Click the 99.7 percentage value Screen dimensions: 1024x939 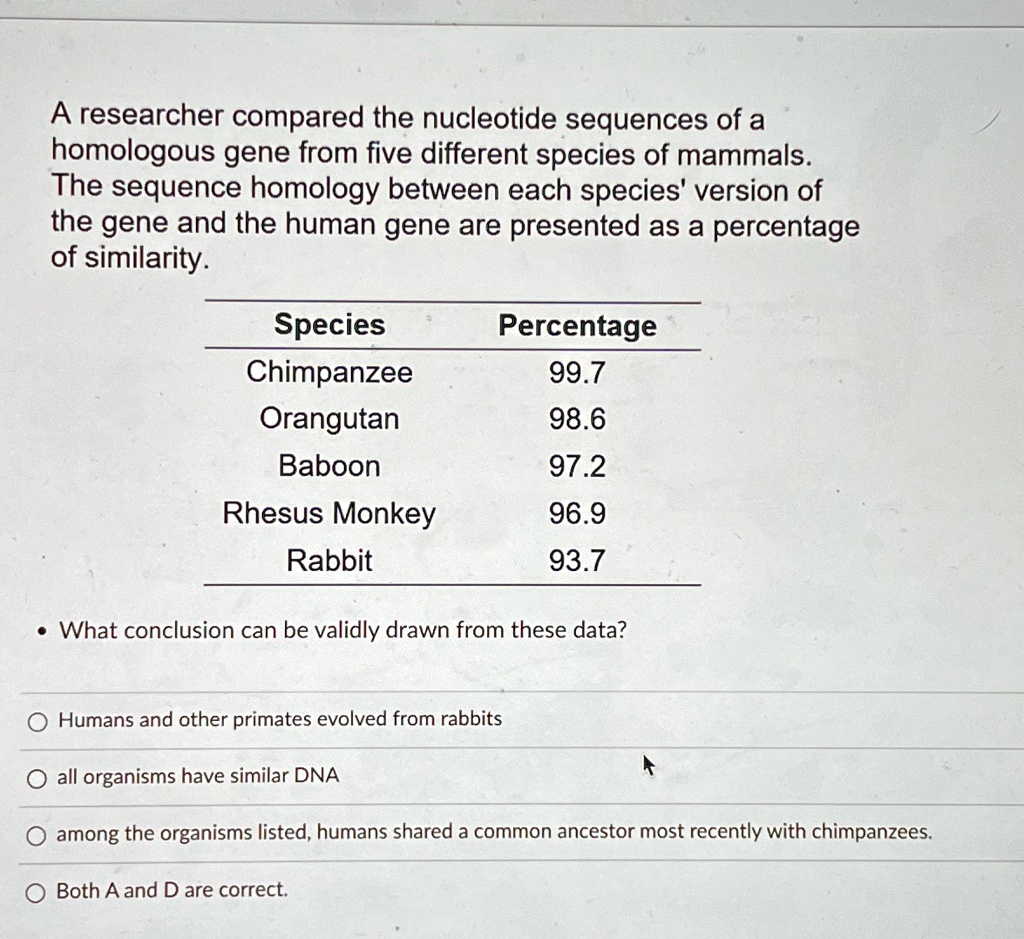pos(577,373)
